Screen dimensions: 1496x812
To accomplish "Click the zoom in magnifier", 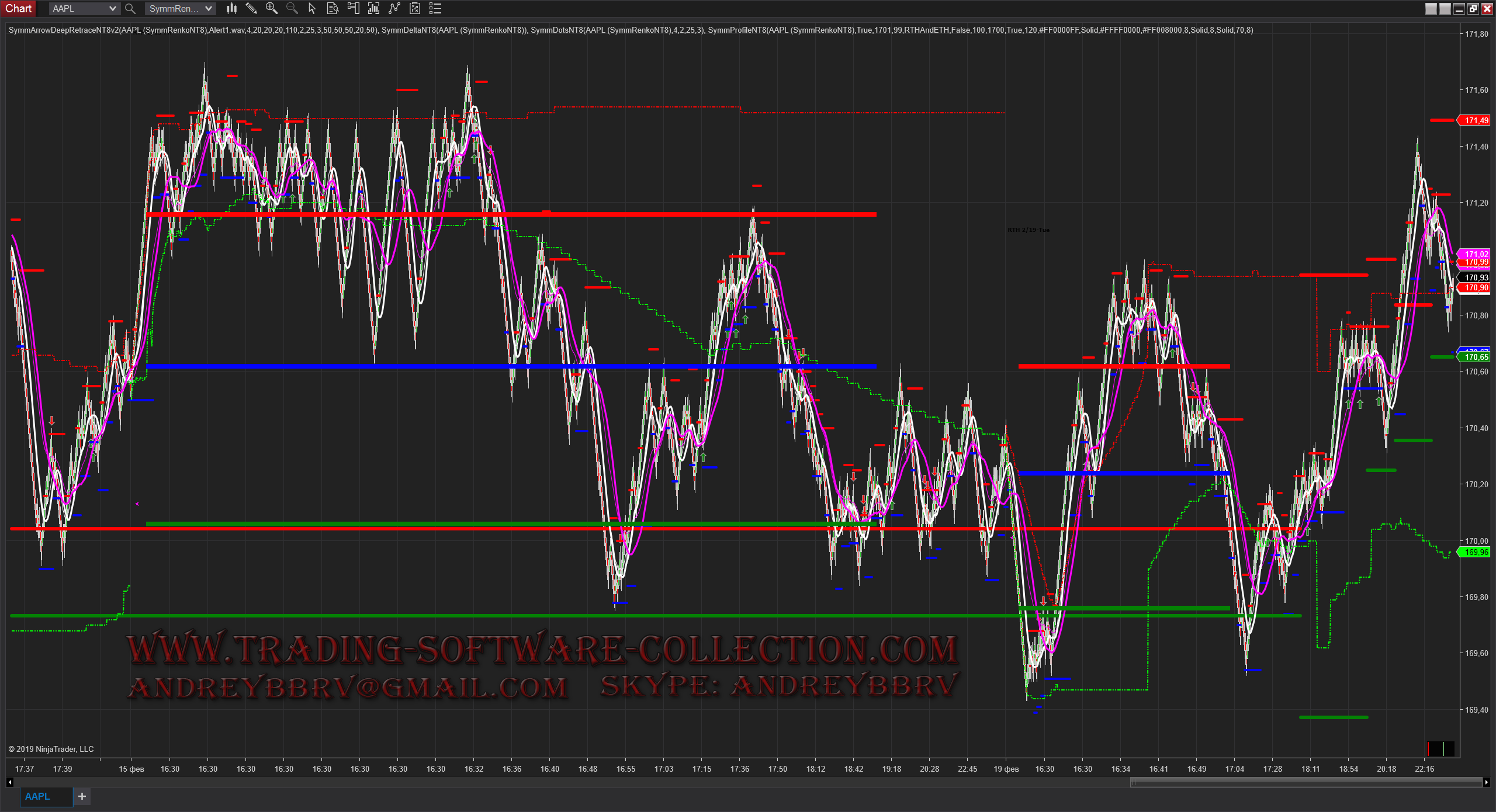I will [x=272, y=8].
